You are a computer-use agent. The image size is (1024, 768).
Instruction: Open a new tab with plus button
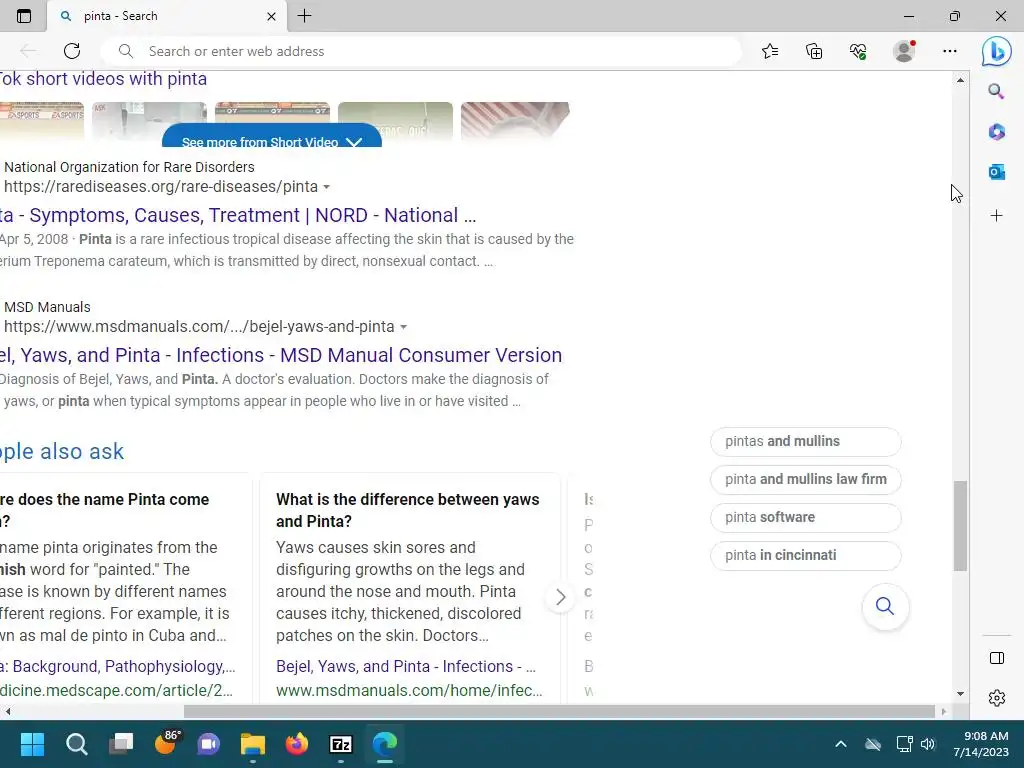tap(304, 16)
